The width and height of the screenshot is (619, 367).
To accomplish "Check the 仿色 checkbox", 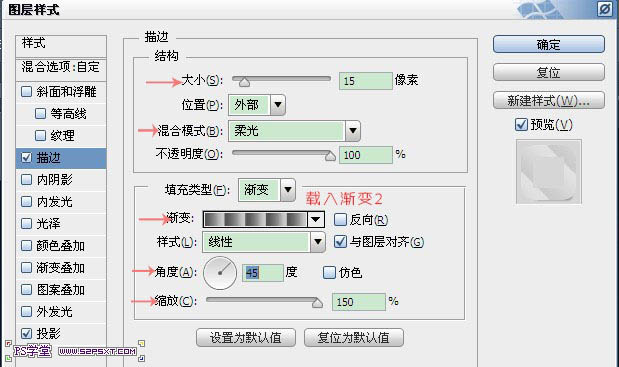I will pos(329,272).
